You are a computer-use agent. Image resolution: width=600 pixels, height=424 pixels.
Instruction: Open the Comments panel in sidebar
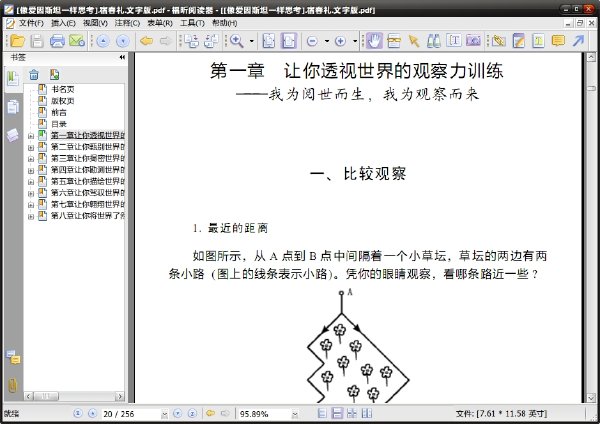[x=13, y=357]
